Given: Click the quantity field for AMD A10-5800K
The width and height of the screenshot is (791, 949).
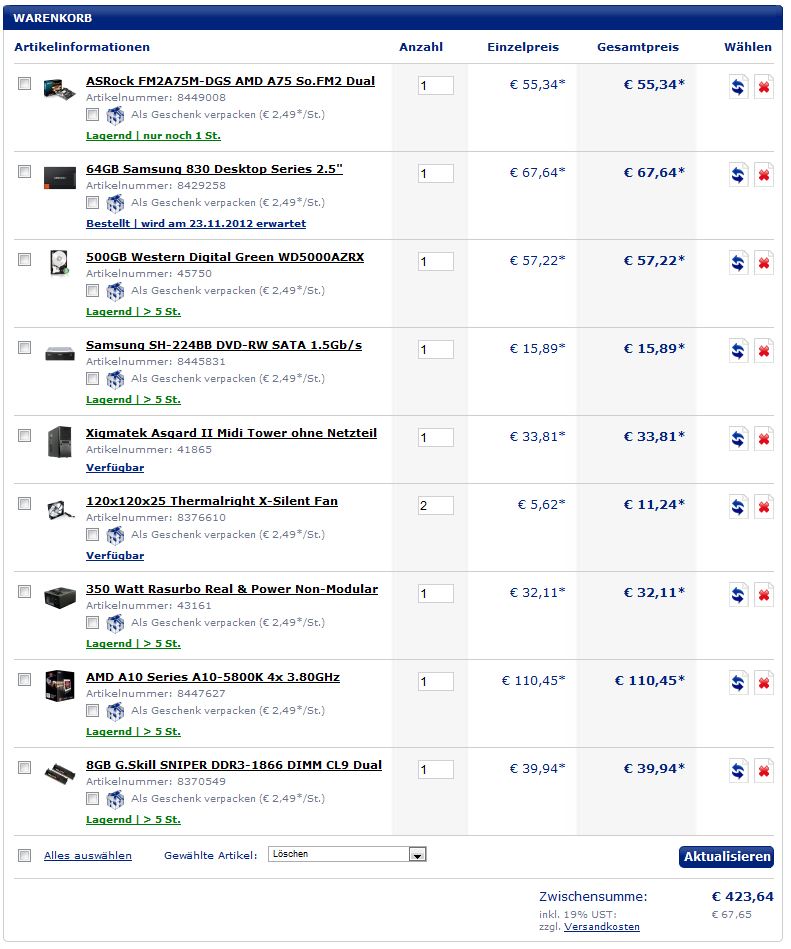Looking at the screenshot, I should [x=435, y=681].
